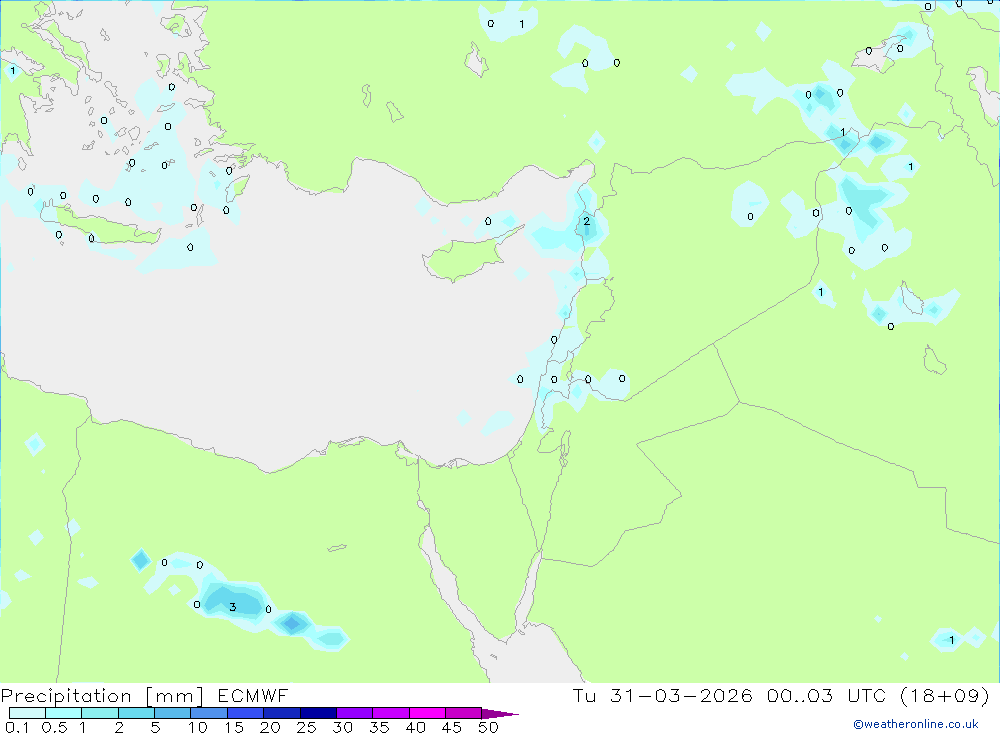Select the 15–20 mm legend swatch
The width and height of the screenshot is (1000, 733).
point(245,713)
